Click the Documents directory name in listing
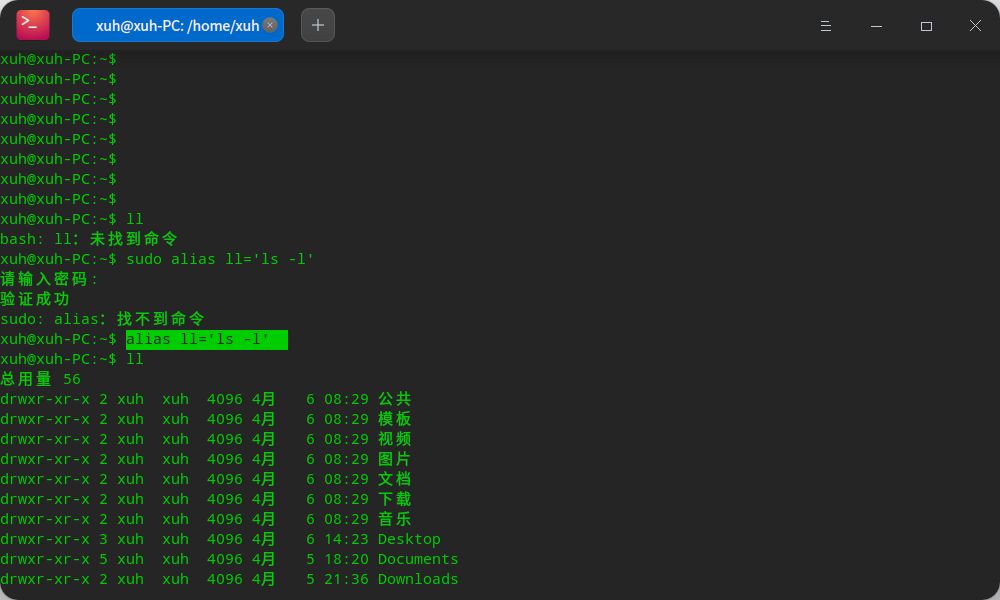 pos(418,559)
